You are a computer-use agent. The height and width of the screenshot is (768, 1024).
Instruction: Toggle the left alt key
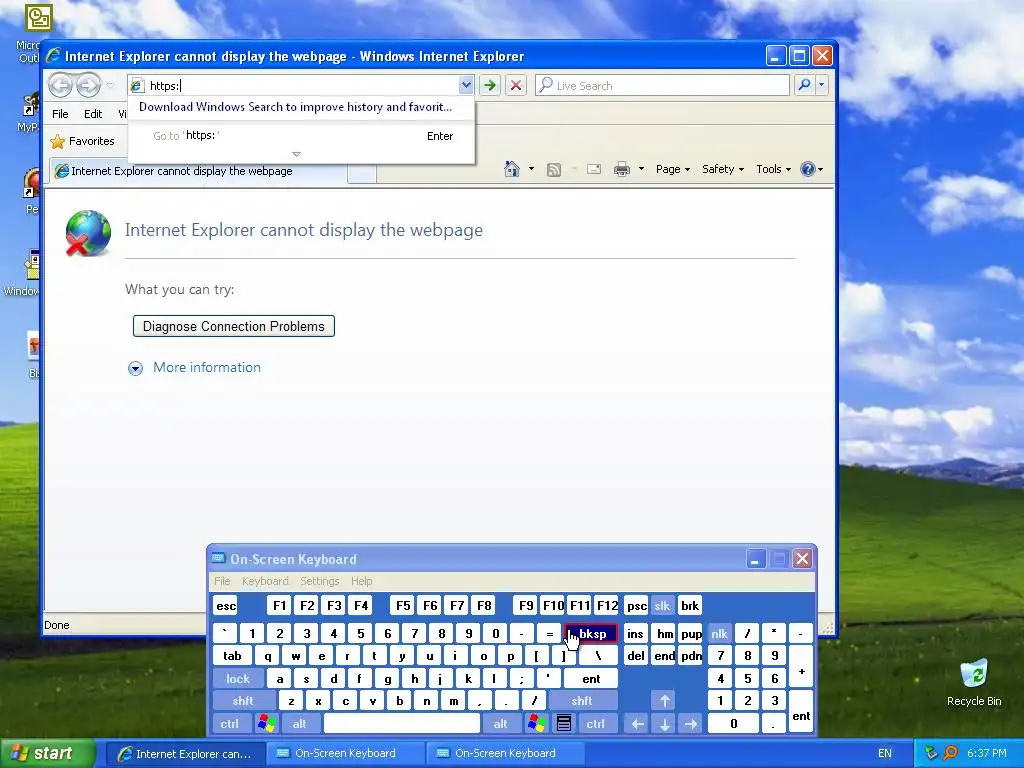click(300, 724)
